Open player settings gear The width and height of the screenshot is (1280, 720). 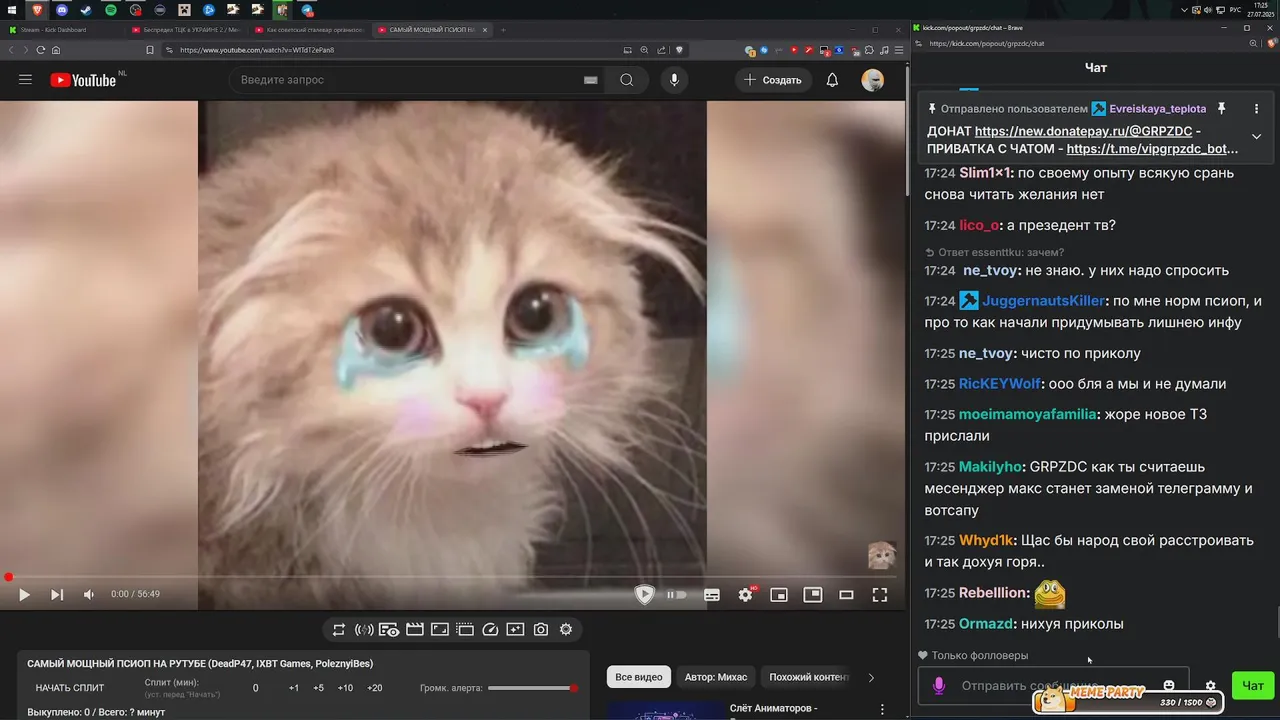click(x=746, y=594)
